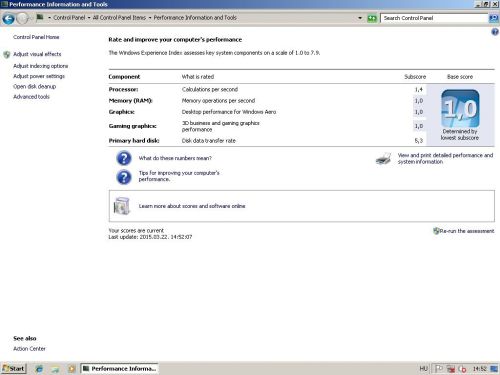Click the 1,0 base score badge
This screenshot has width=500, height=375.
tap(460, 108)
